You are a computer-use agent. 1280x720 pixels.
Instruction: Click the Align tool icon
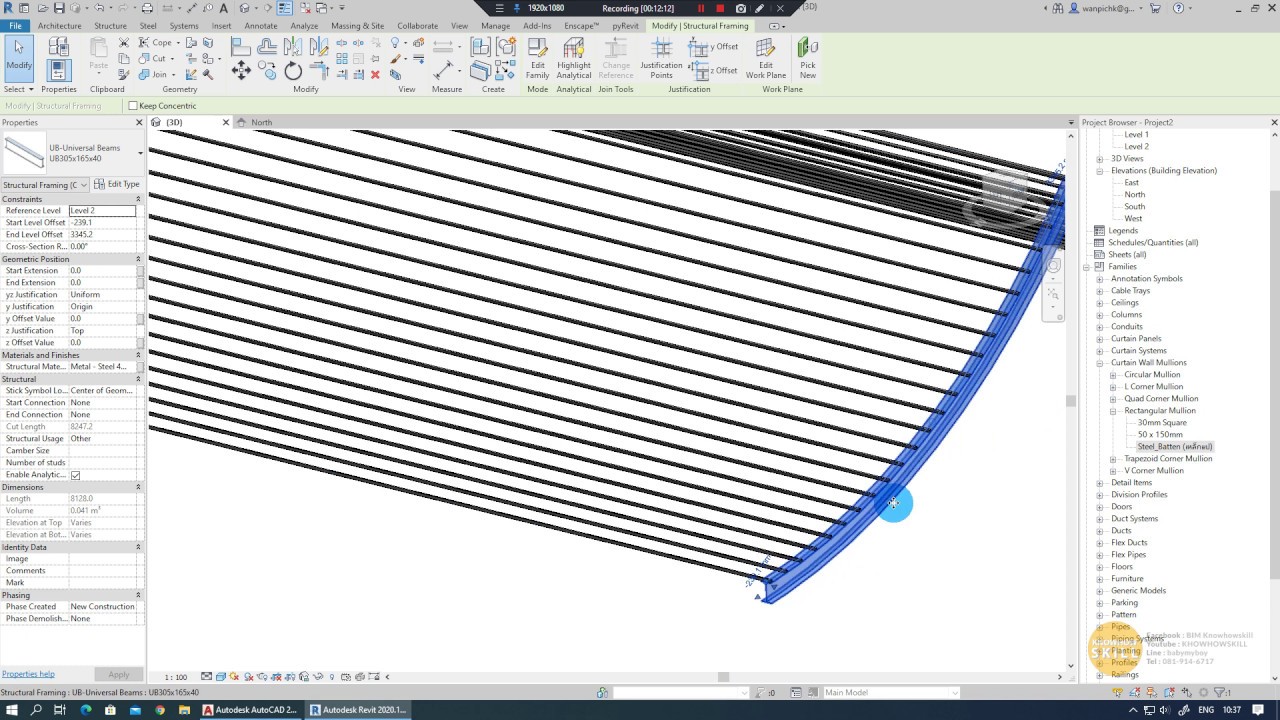pos(241,46)
